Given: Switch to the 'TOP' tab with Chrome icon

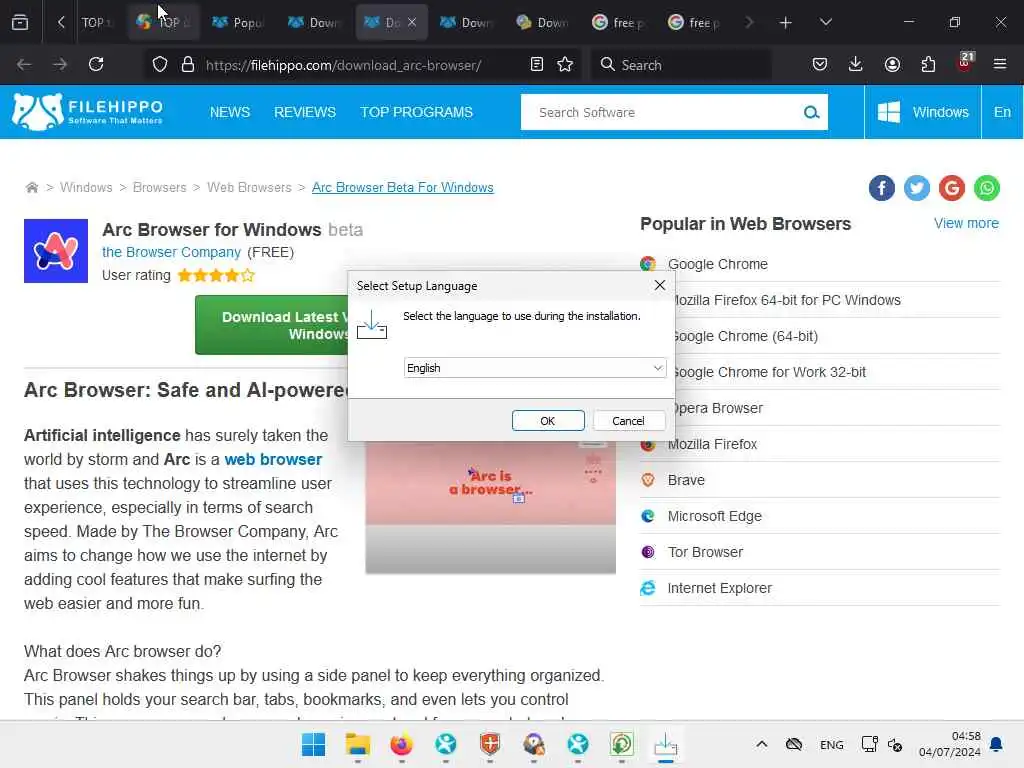Looking at the screenshot, I should pos(163,23).
